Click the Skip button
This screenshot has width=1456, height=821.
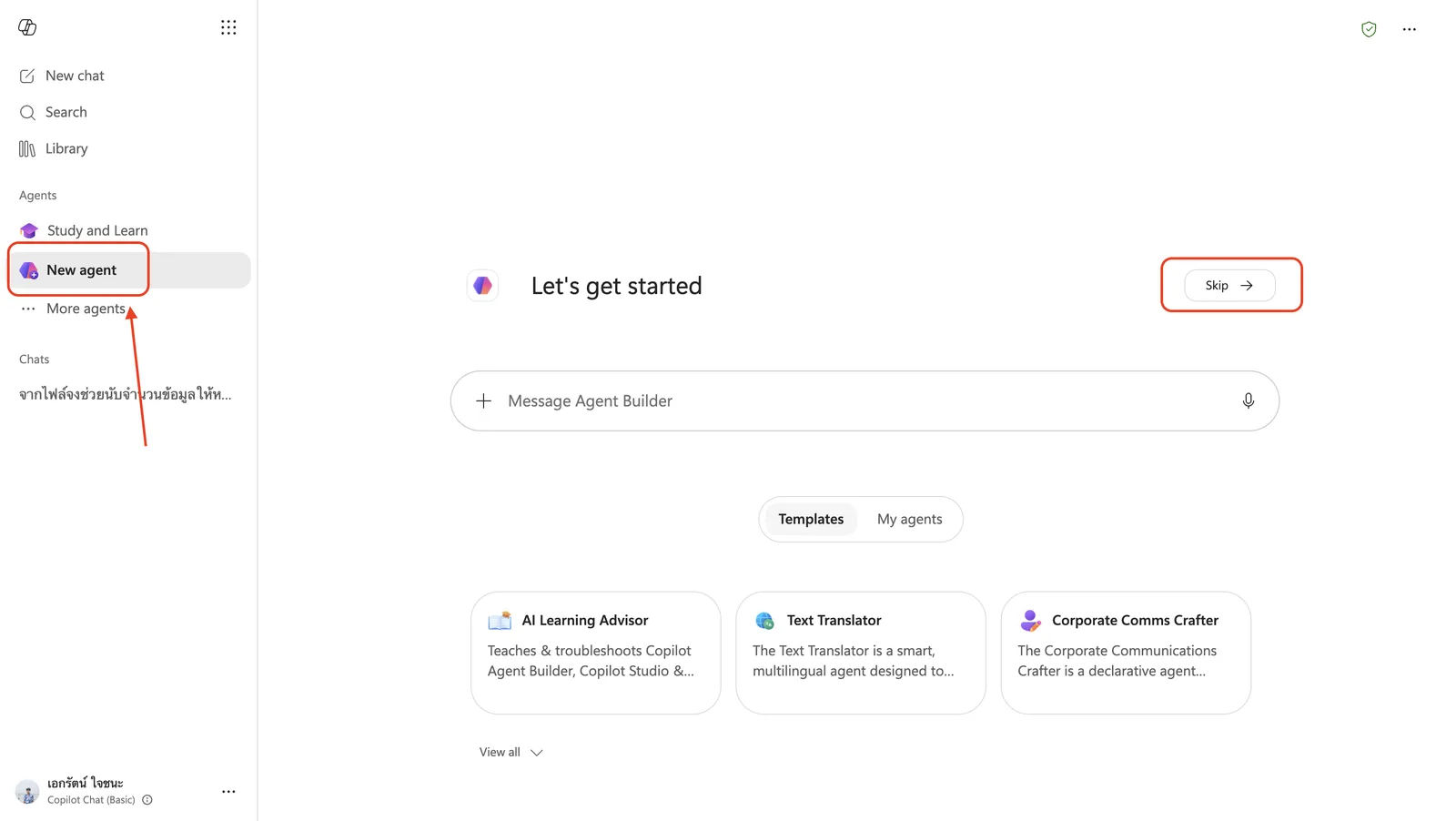click(x=1229, y=286)
